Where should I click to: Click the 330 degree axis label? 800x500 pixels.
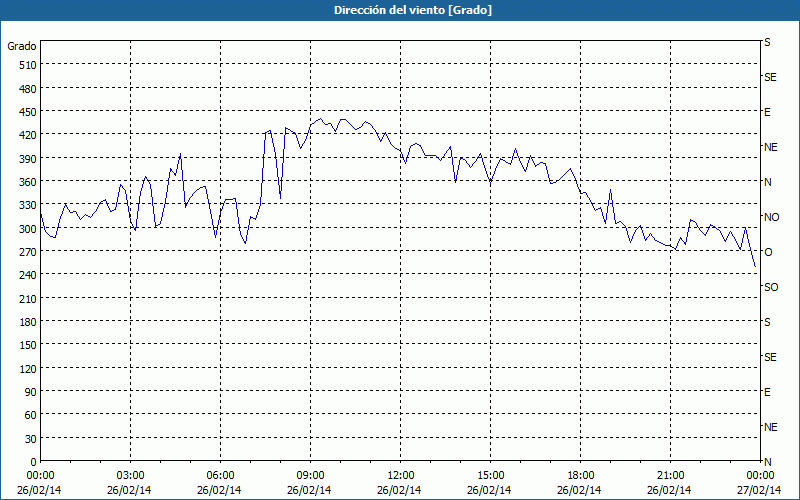[28, 205]
